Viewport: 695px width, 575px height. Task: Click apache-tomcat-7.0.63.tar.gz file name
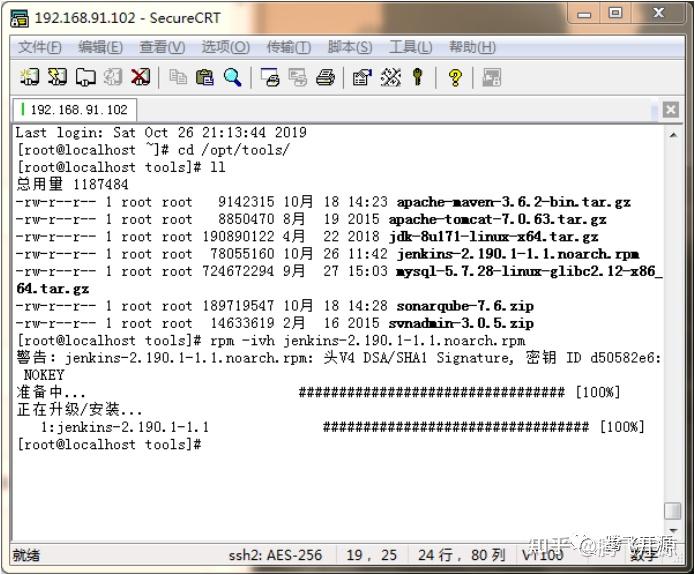coord(497,219)
